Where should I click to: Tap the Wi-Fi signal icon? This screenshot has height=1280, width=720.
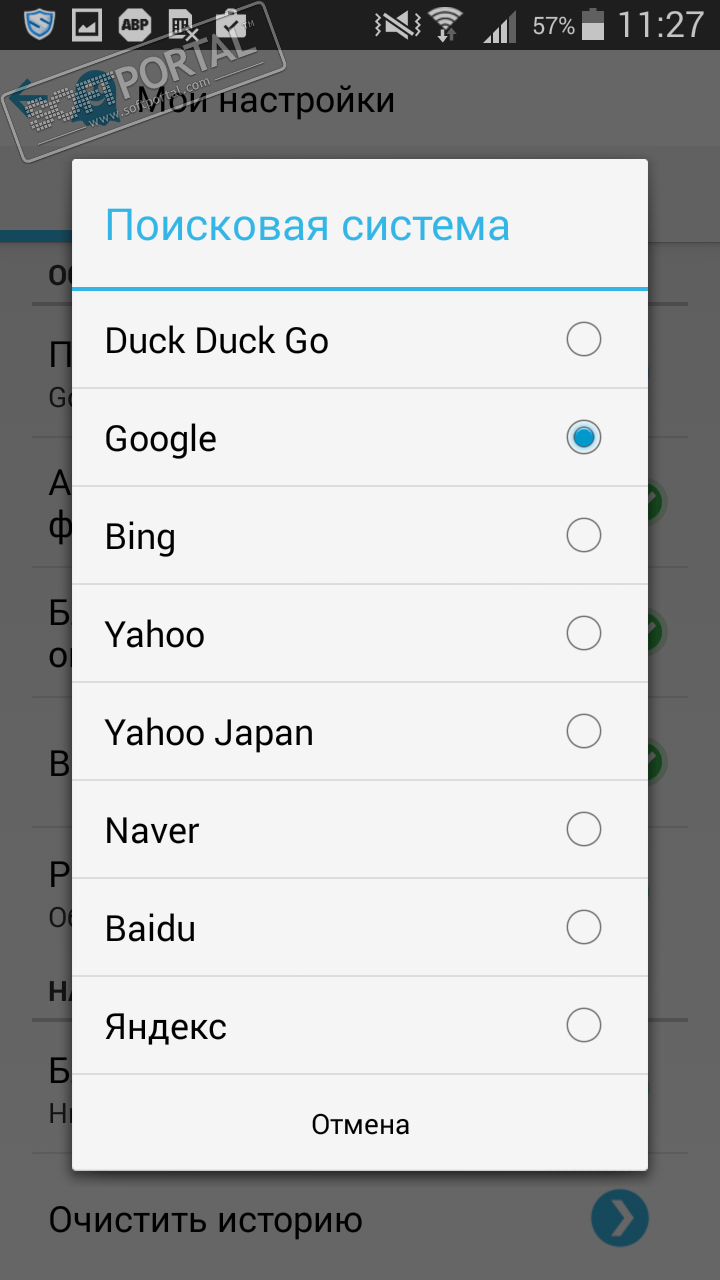coord(445,25)
